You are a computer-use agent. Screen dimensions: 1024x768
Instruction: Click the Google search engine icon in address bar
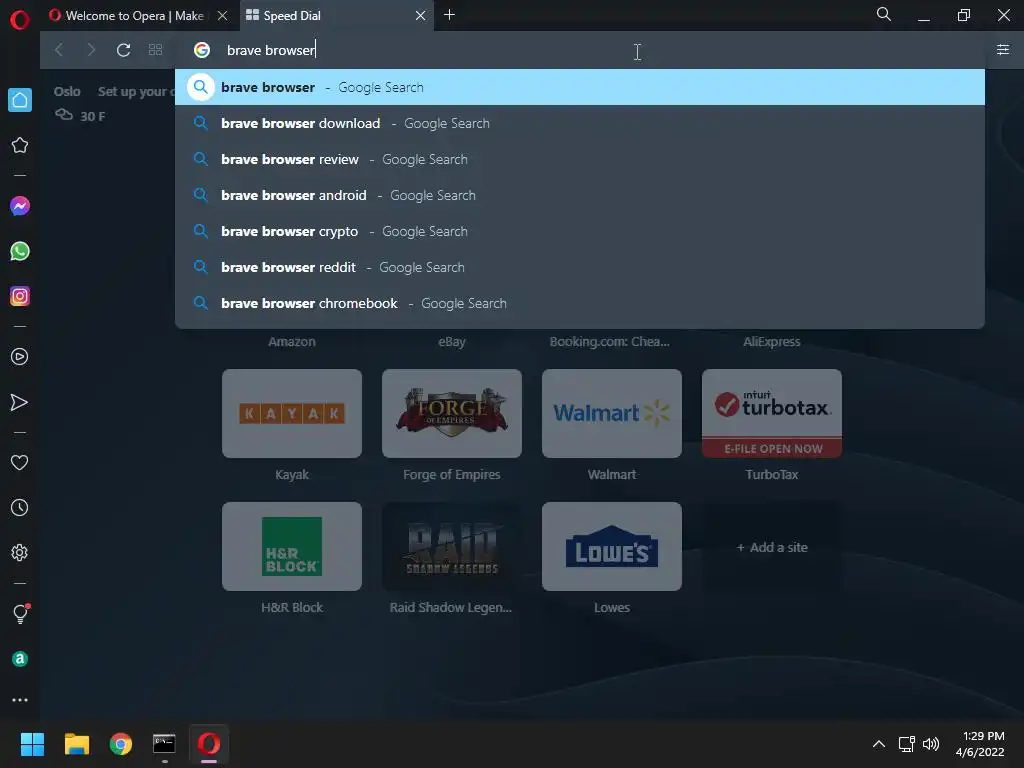[x=202, y=50]
